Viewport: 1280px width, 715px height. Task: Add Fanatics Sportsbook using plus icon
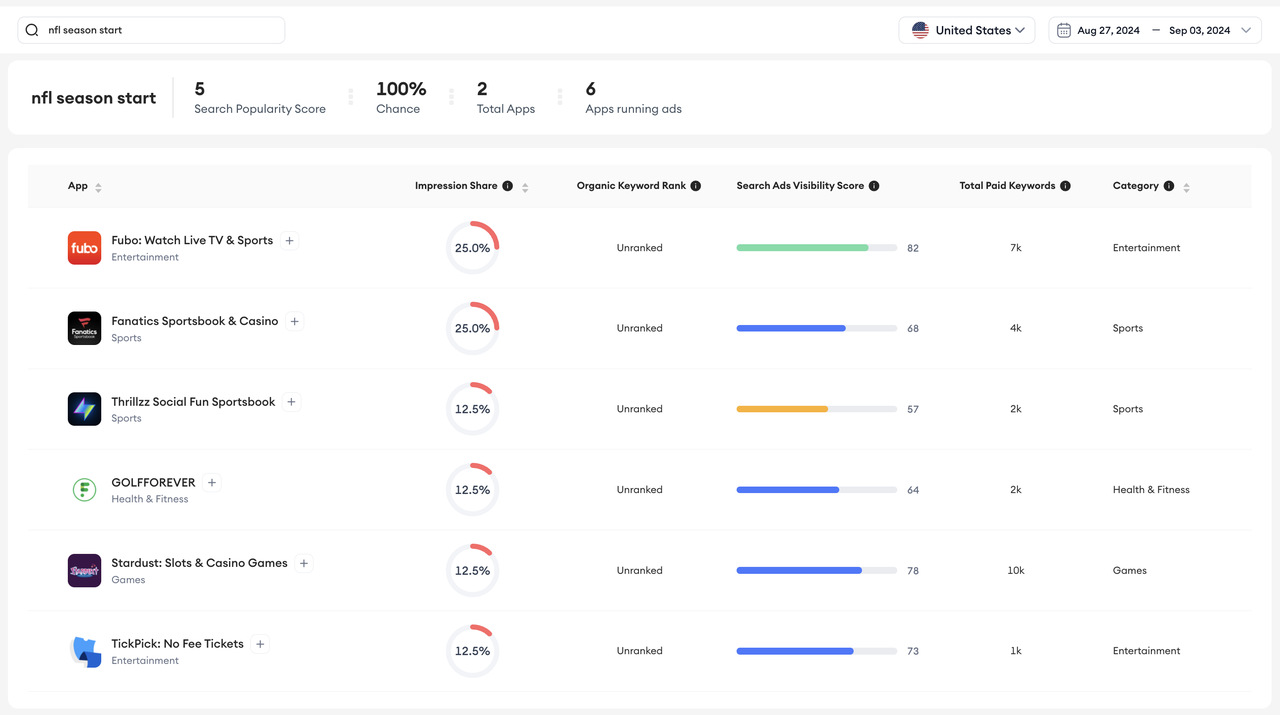pos(295,321)
